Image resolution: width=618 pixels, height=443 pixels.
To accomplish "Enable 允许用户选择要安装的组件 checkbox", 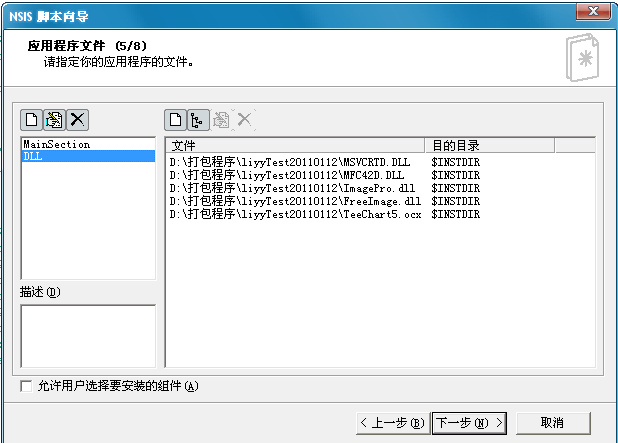I will point(26,386).
